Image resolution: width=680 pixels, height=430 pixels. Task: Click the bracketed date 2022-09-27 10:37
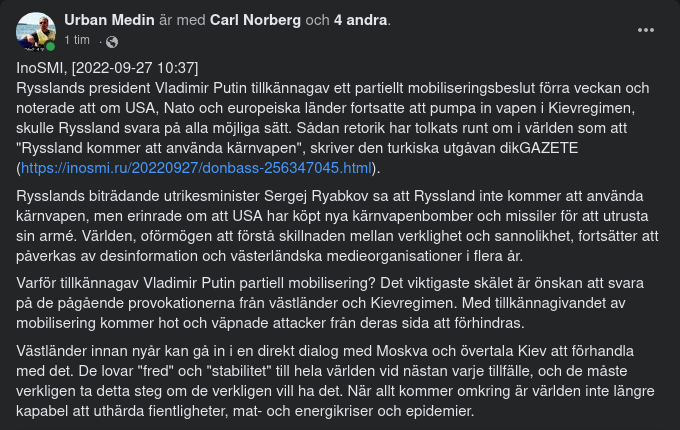[x=135, y=68]
